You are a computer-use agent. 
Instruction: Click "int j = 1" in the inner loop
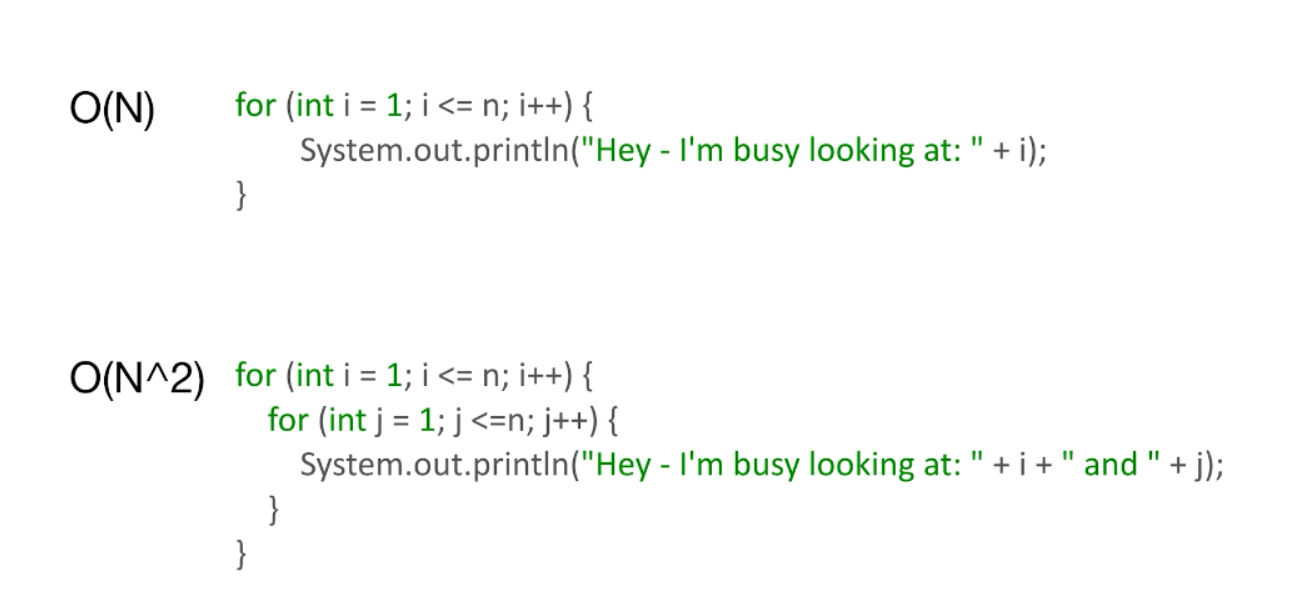[x=374, y=420]
